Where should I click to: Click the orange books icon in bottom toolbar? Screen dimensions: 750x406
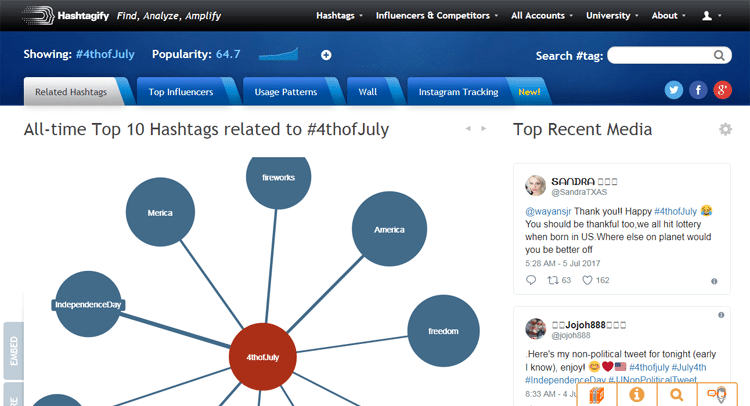(x=596, y=395)
